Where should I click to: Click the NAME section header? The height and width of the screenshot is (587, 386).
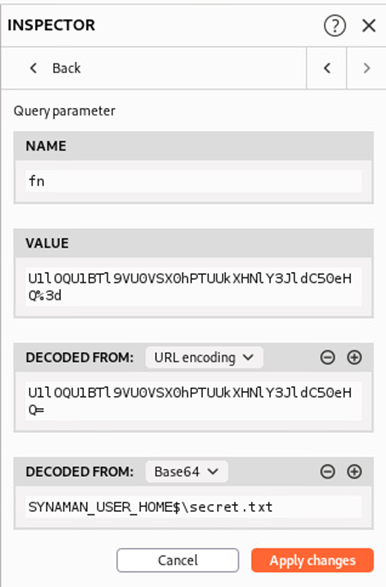(194, 146)
